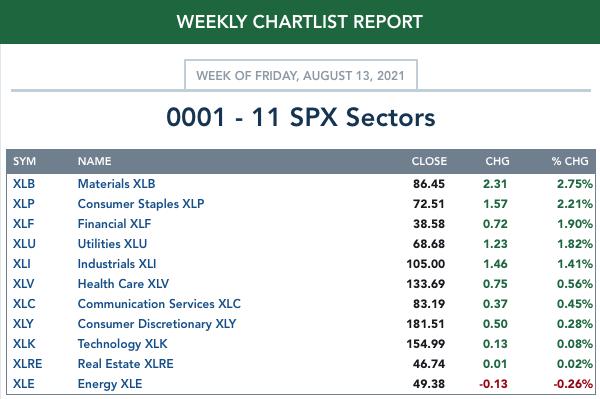Select Technology XLK name link
The width and height of the screenshot is (600, 399).
point(122,344)
